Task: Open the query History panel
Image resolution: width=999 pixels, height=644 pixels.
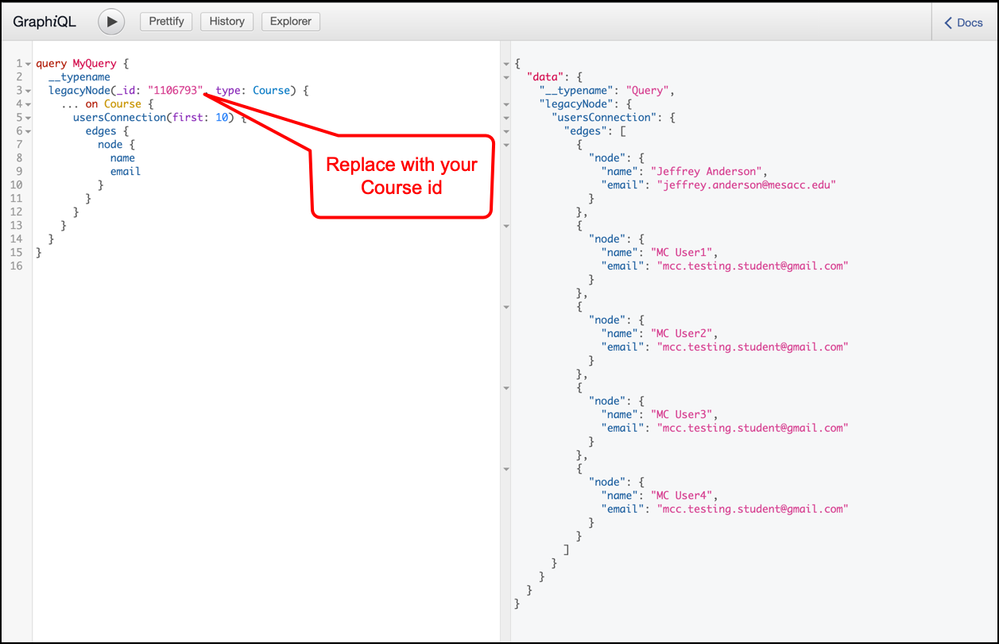Action: tap(226, 20)
